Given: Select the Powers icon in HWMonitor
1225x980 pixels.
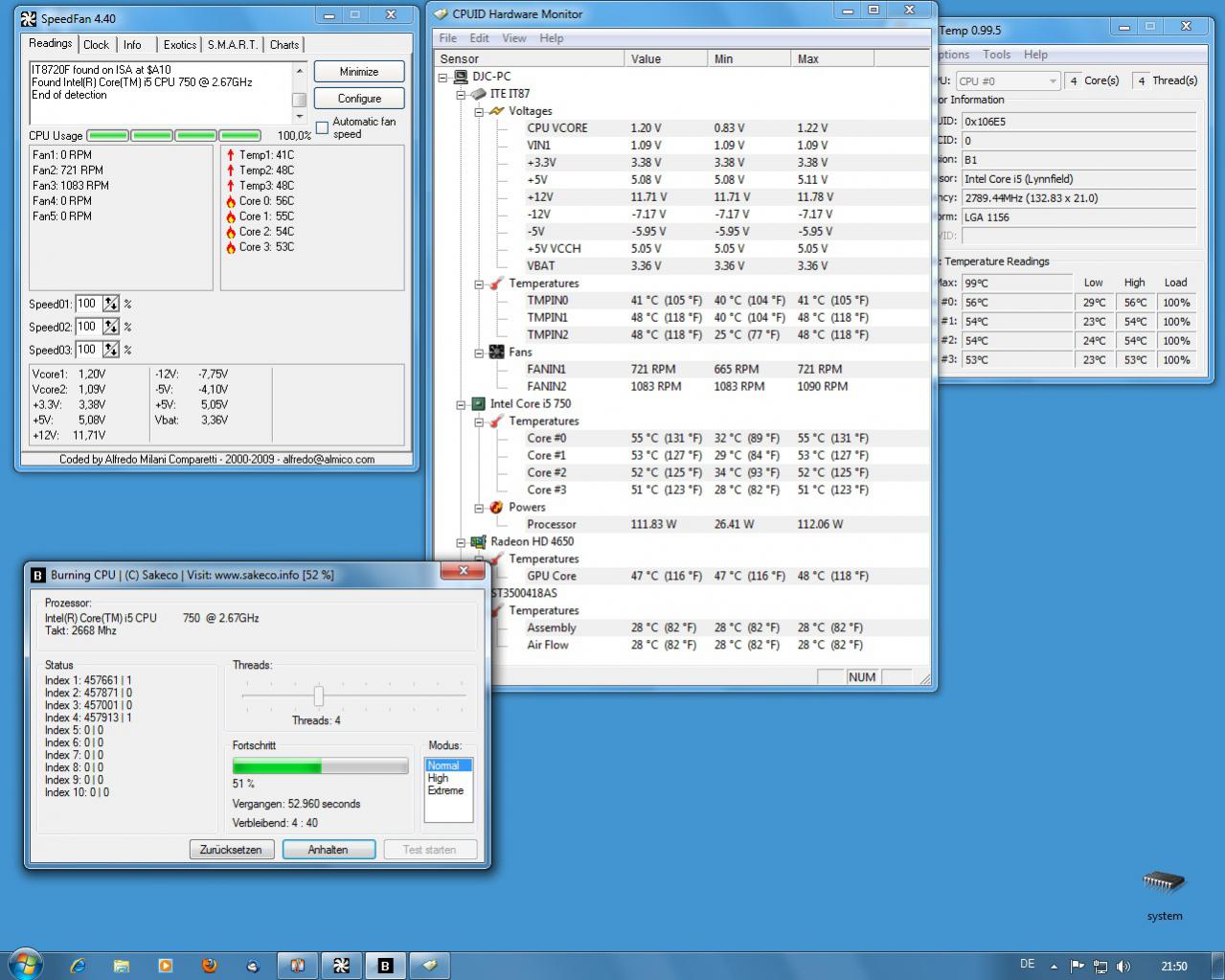Looking at the screenshot, I should tap(496, 507).
